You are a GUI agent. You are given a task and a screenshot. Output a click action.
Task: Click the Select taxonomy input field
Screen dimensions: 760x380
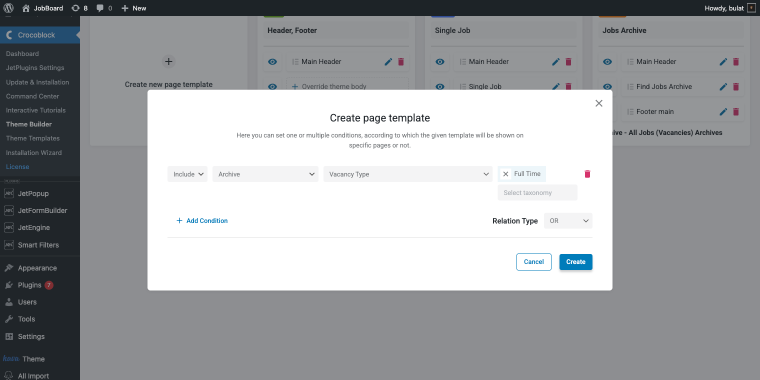537,192
